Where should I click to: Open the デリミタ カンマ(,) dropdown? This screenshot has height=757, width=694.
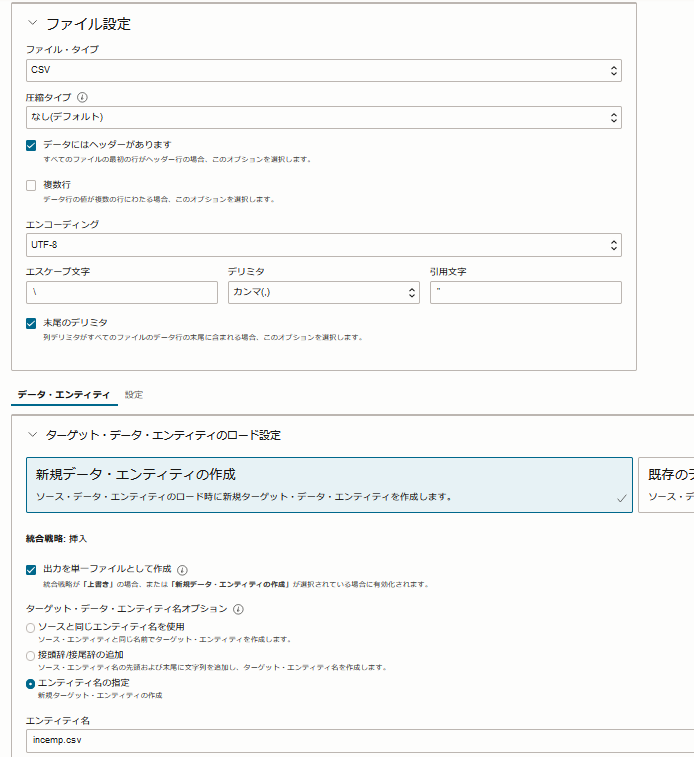click(x=324, y=293)
